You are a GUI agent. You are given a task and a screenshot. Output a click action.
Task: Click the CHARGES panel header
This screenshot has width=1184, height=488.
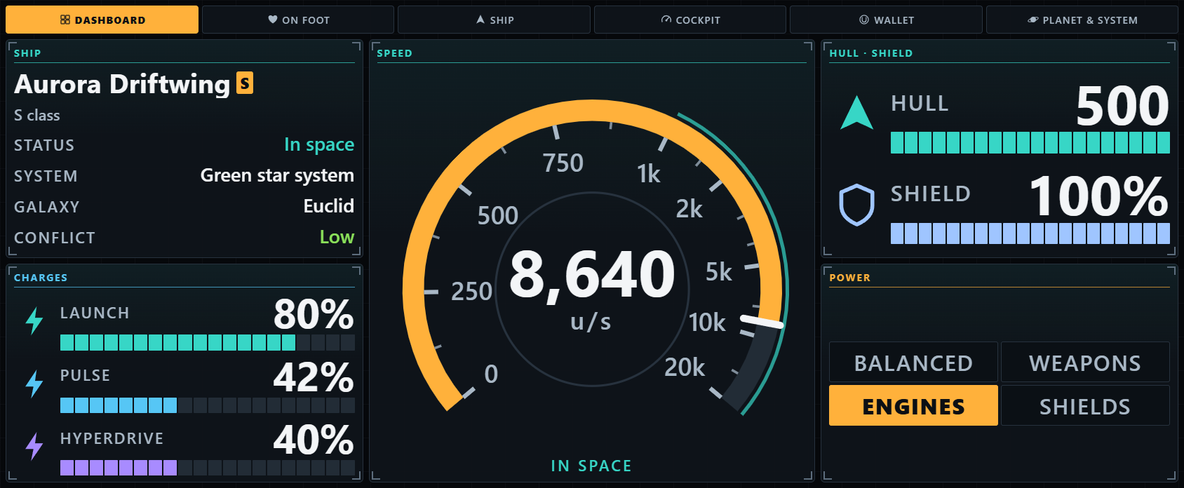[41, 277]
